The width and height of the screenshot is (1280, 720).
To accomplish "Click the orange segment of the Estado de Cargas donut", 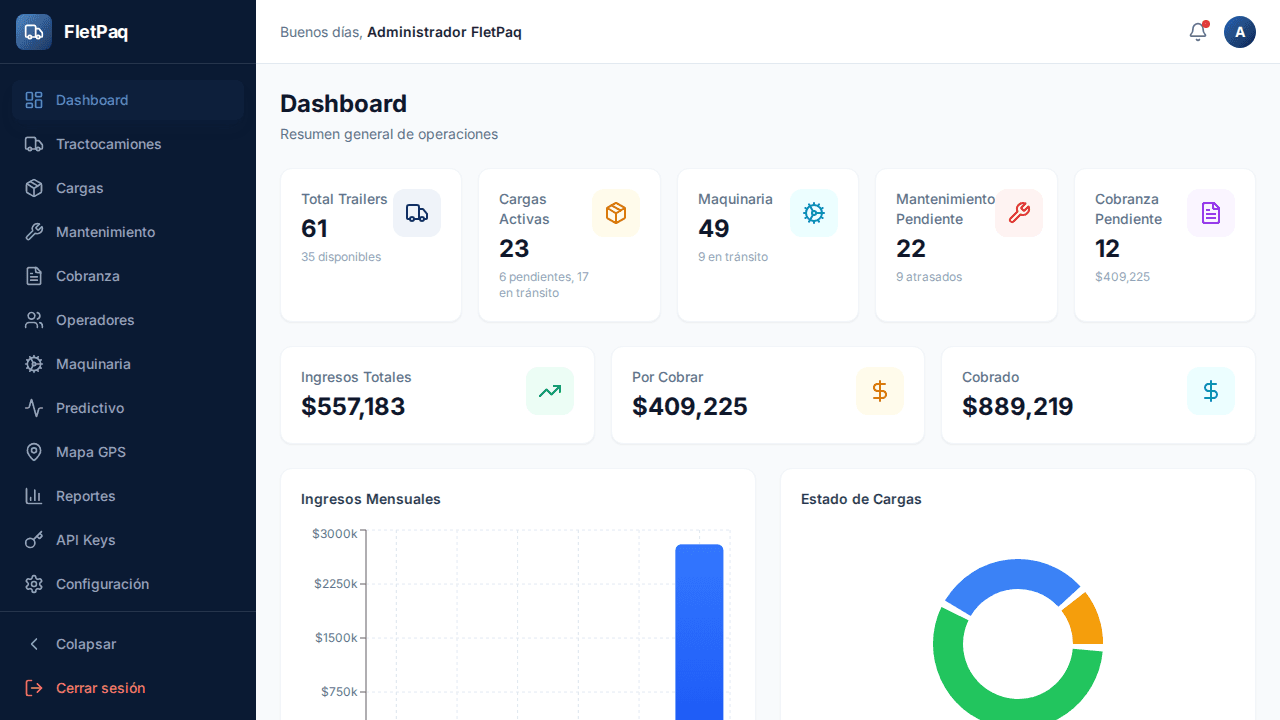I will (x=1086, y=620).
